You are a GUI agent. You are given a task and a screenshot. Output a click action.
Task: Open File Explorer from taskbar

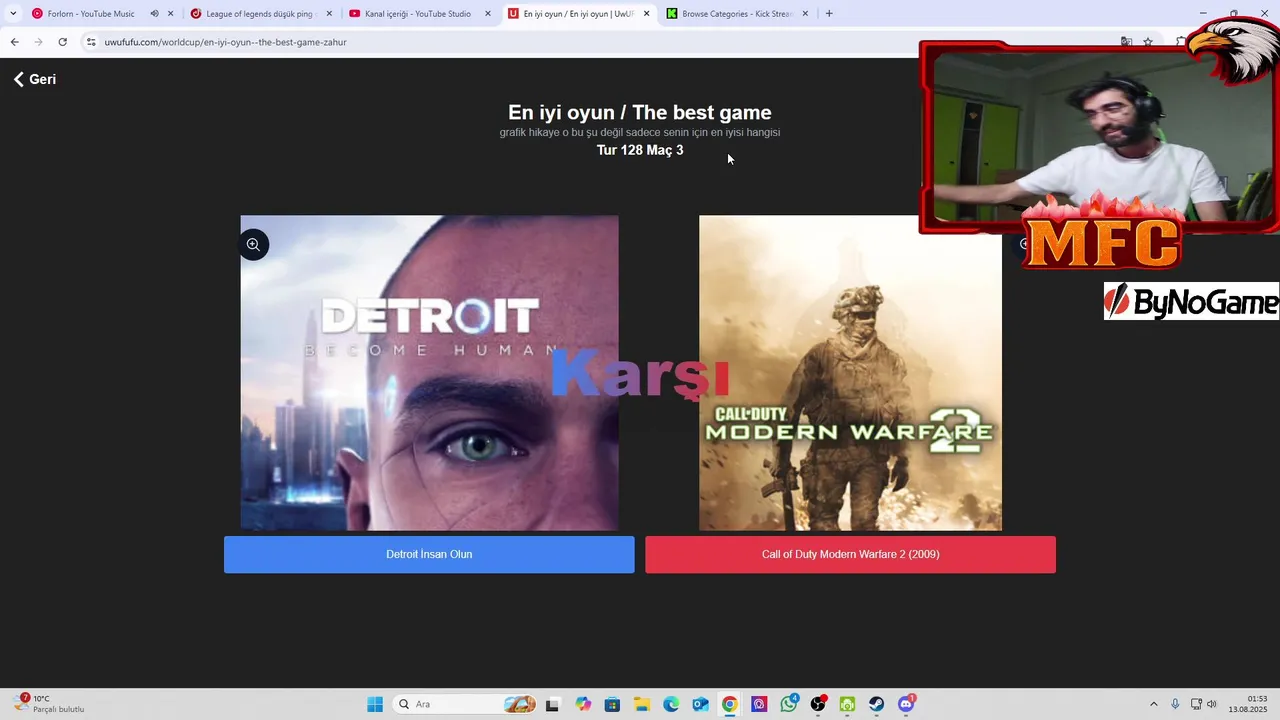(x=642, y=704)
